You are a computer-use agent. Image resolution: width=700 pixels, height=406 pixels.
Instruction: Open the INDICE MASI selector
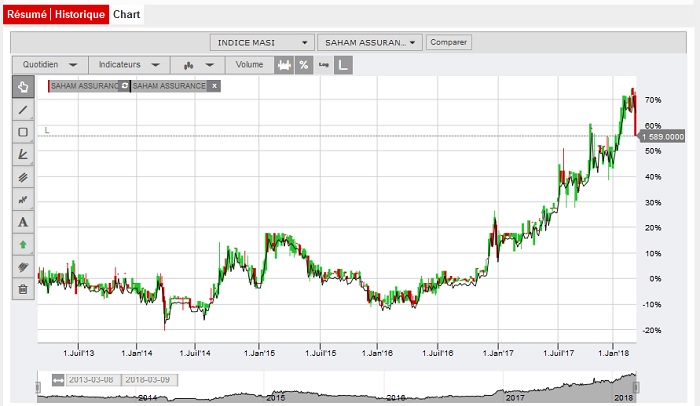point(262,43)
